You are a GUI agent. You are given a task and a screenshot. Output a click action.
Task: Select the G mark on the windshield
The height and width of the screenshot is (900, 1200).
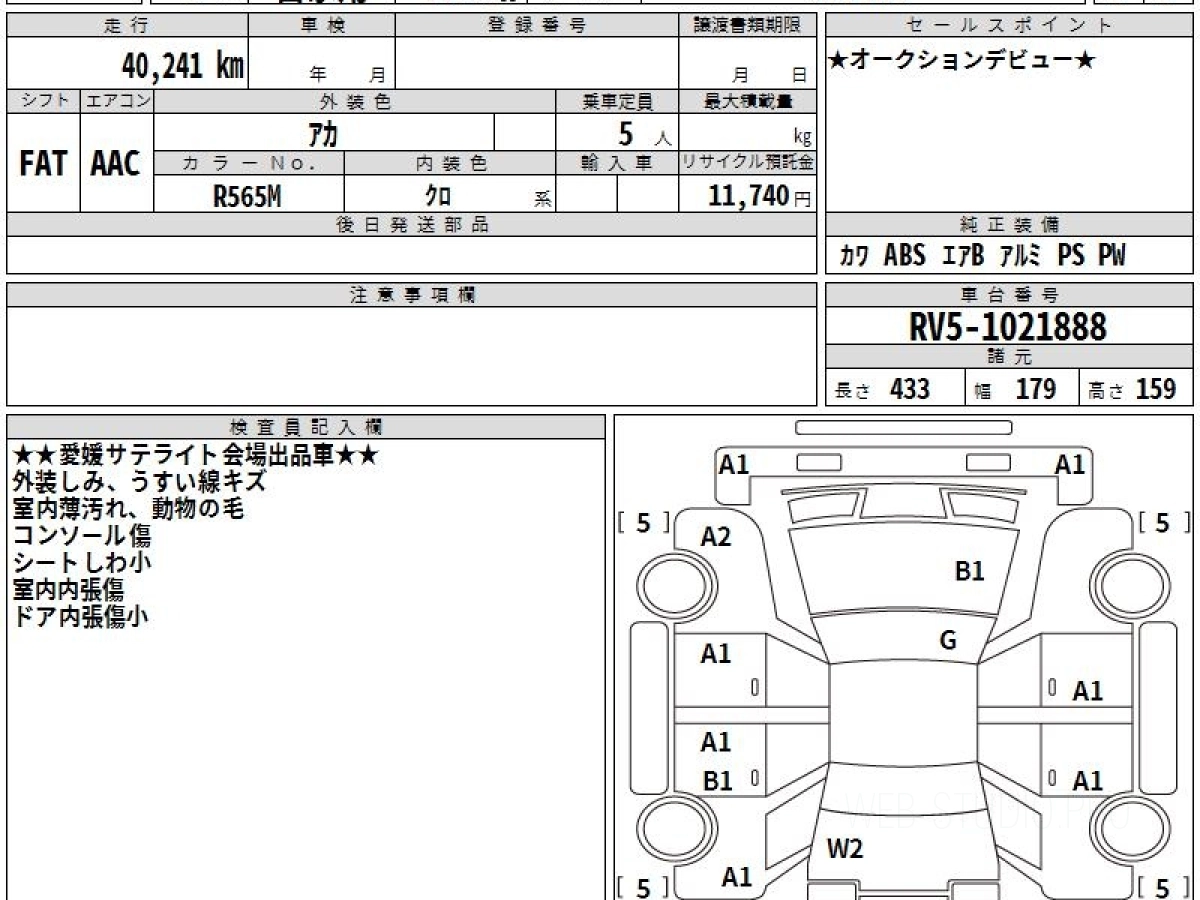pyautogui.click(x=948, y=641)
